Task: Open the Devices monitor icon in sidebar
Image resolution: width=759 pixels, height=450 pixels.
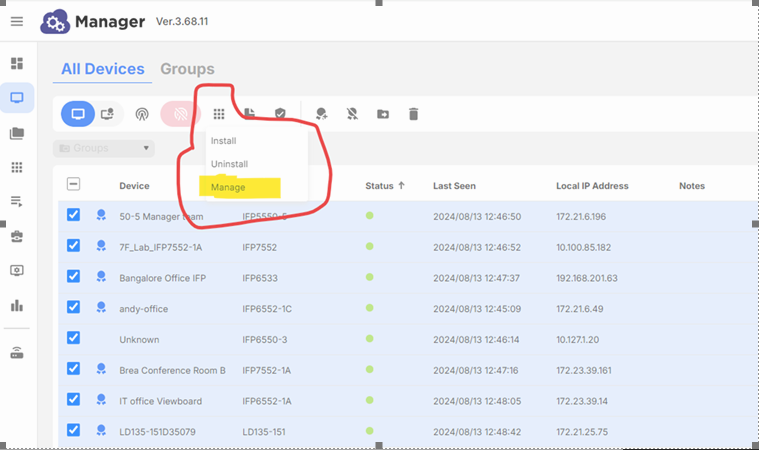Action: pyautogui.click(x=17, y=98)
